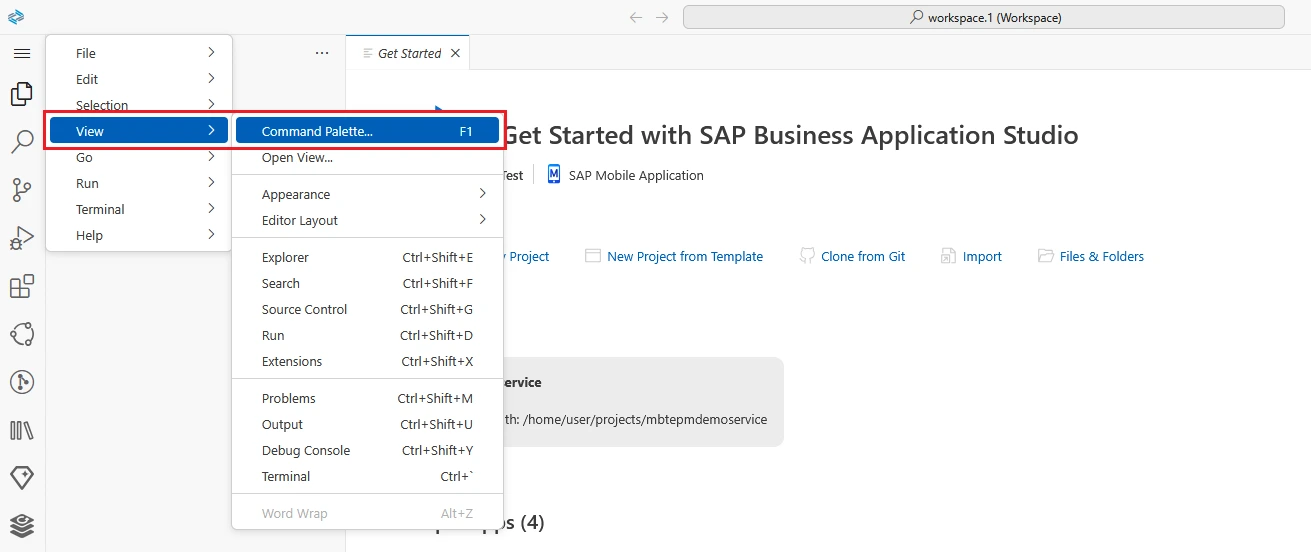Click the Files & Folders link
Viewport: 1311px width, 552px height.
tap(1102, 257)
